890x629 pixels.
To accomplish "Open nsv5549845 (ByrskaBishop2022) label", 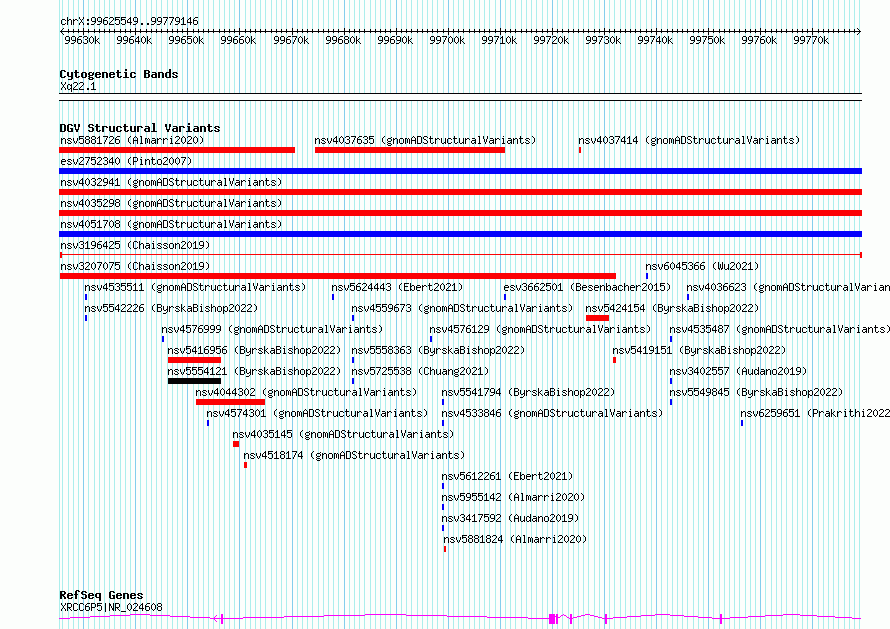I will point(756,392).
